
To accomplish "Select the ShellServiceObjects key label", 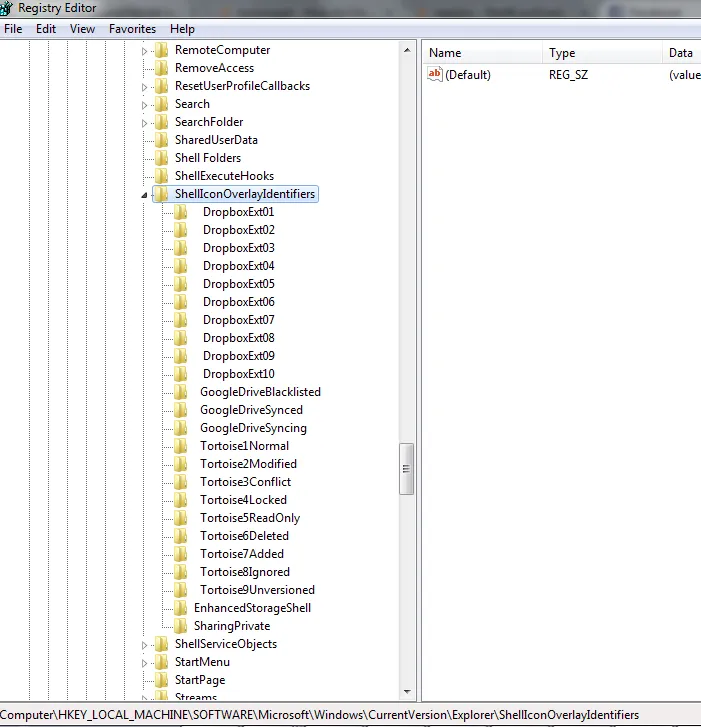I will point(226,644).
